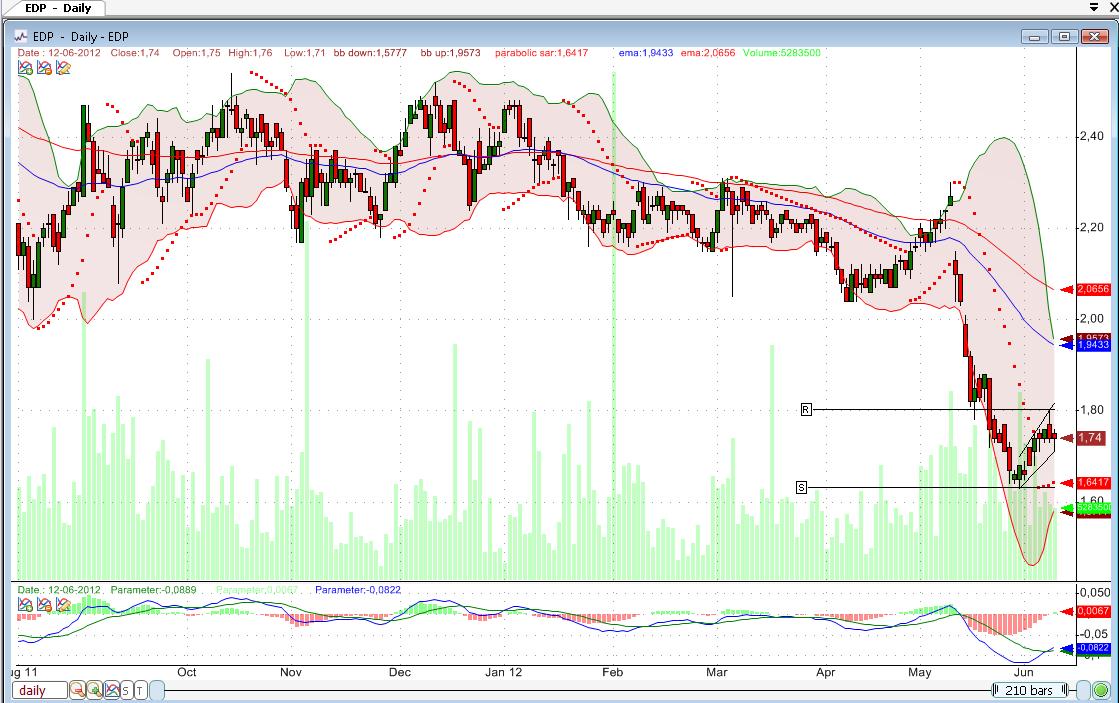Click the High:1,76 readout
This screenshot has height=703, width=1119.
(250, 53)
